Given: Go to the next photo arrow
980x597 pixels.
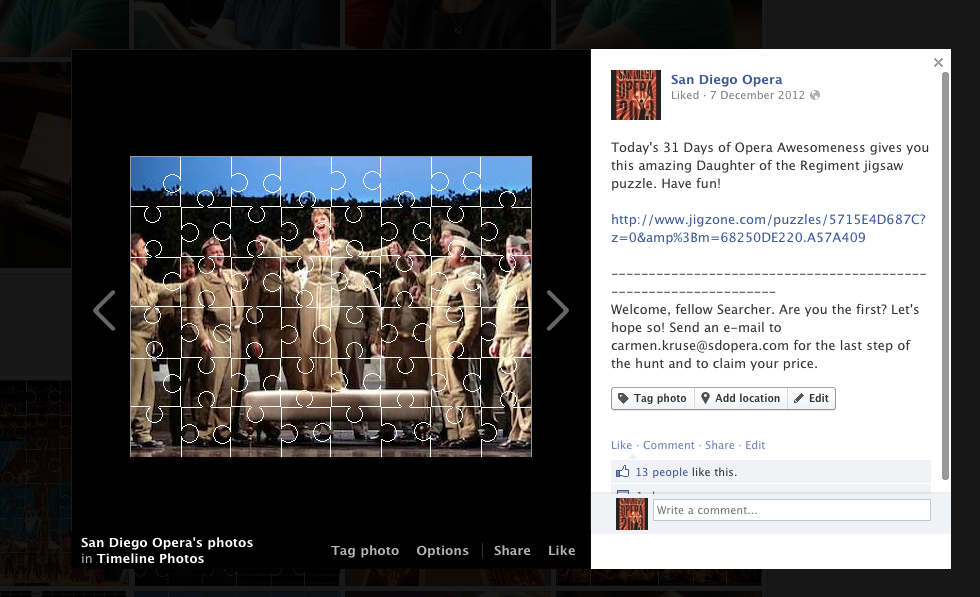Looking at the screenshot, I should point(558,310).
